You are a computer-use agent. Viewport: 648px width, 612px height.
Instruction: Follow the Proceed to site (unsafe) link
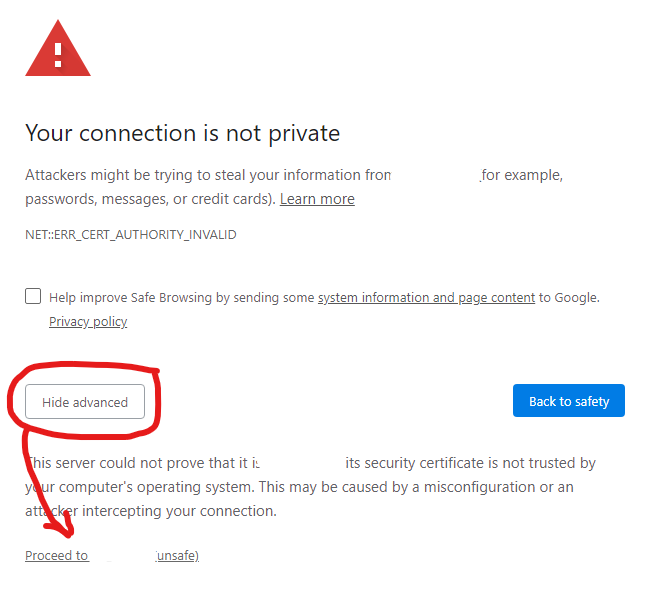coord(111,555)
